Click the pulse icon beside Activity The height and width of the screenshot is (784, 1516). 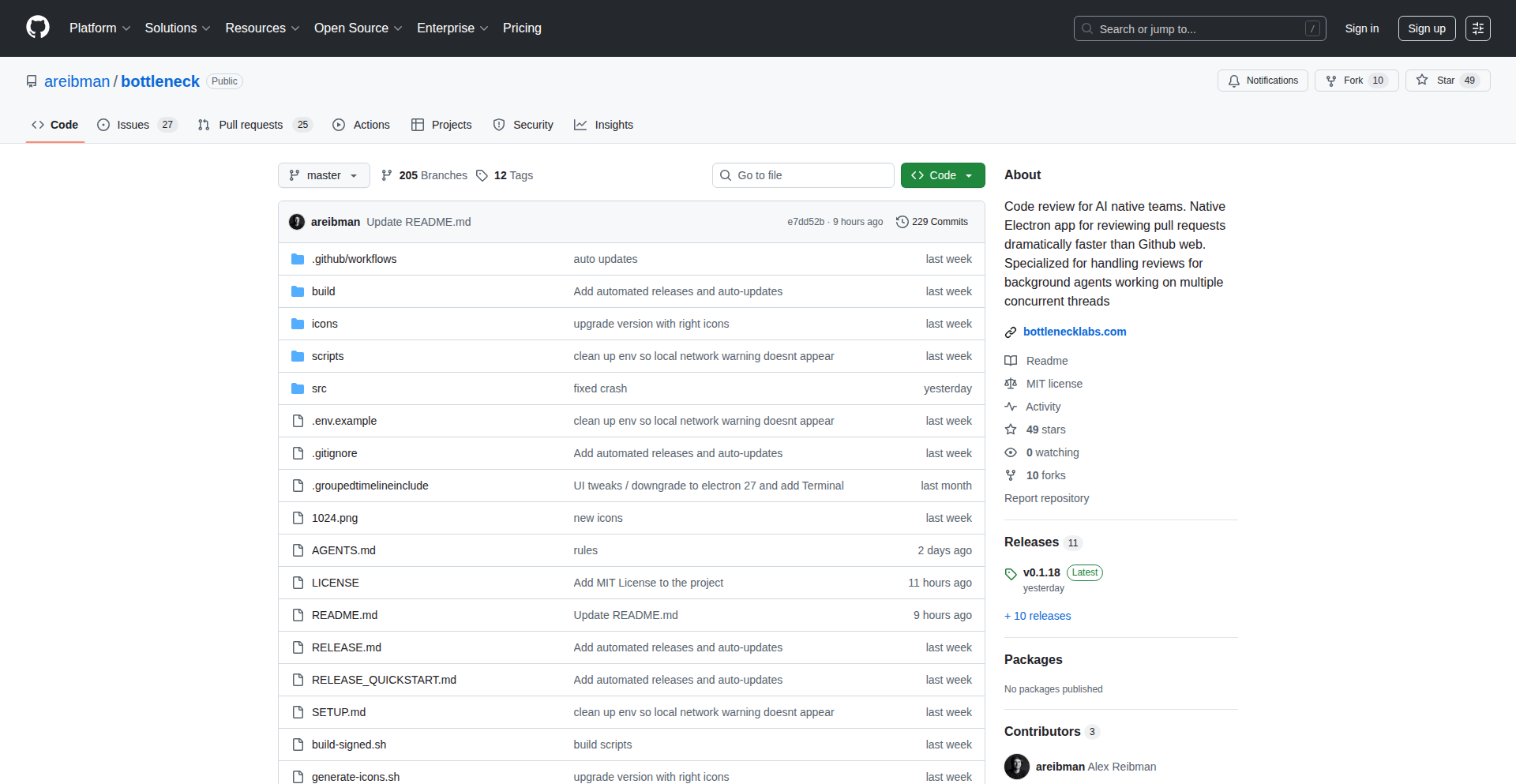1011,407
